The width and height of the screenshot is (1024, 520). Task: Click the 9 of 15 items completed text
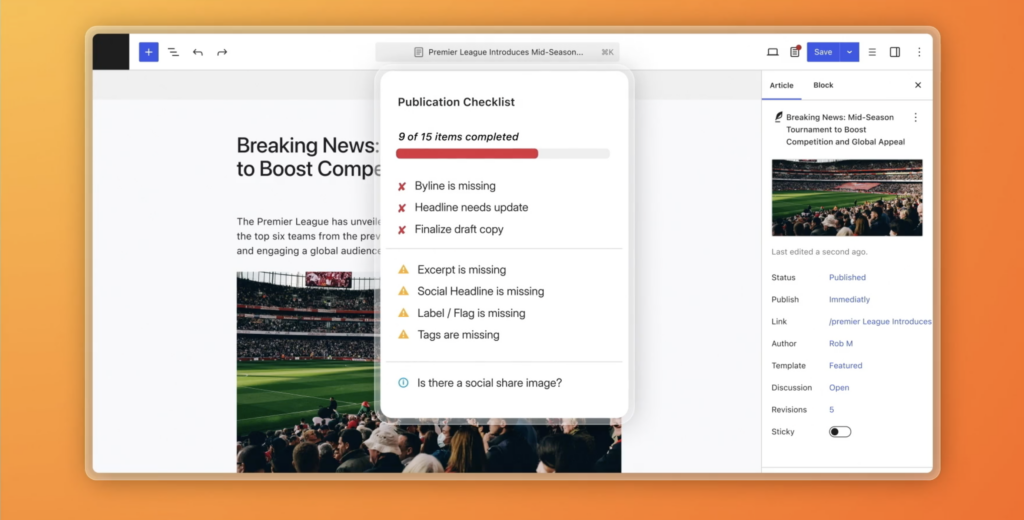tap(458, 137)
